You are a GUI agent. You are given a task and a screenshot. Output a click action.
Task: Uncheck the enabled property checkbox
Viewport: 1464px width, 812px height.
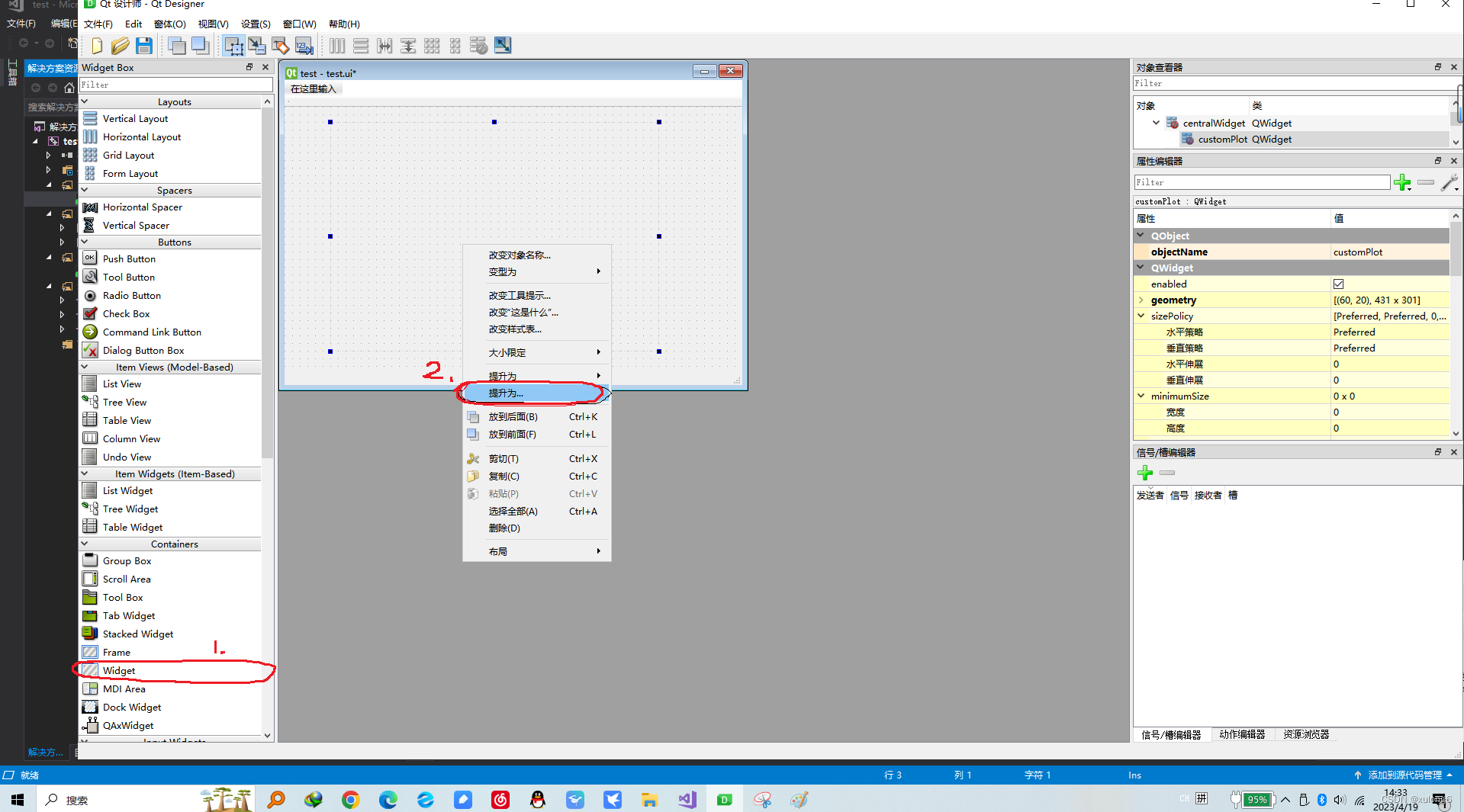[1339, 284]
